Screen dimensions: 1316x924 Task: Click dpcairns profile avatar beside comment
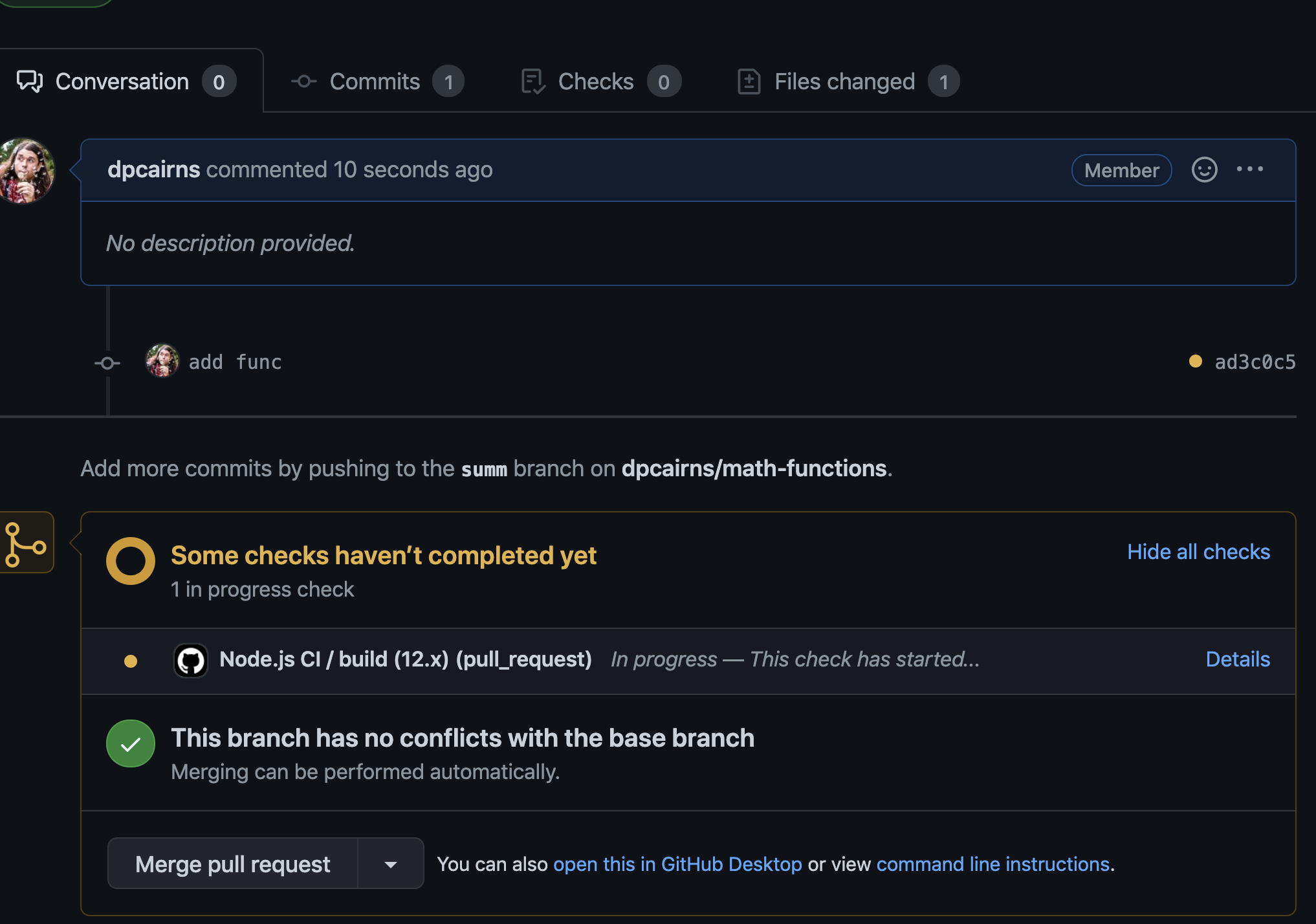[x=26, y=171]
